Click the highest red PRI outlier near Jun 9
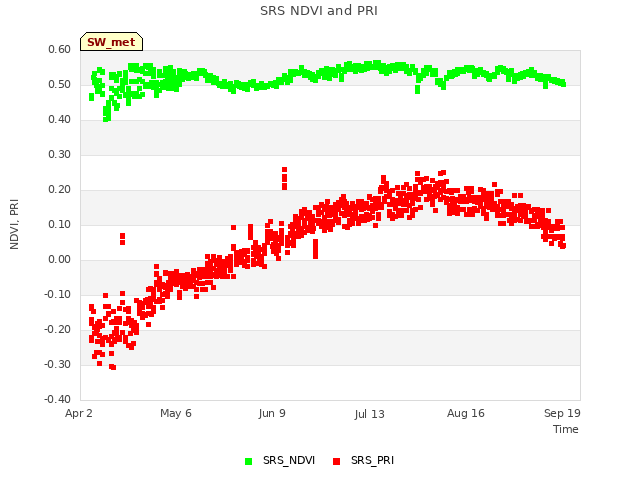Screen dimensions: 640x480 (284, 169)
